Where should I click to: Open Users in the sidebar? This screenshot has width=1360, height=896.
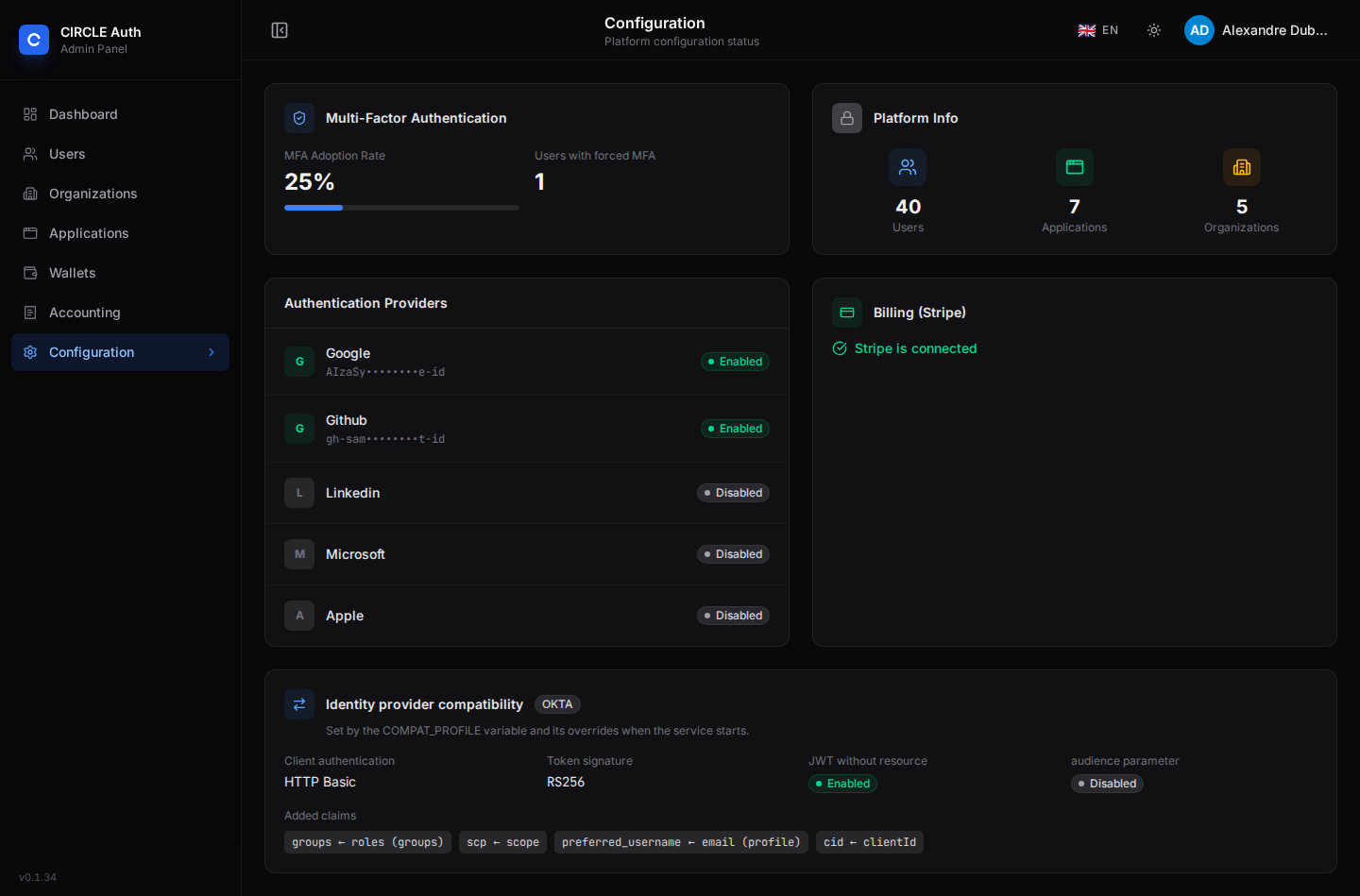[x=120, y=154]
